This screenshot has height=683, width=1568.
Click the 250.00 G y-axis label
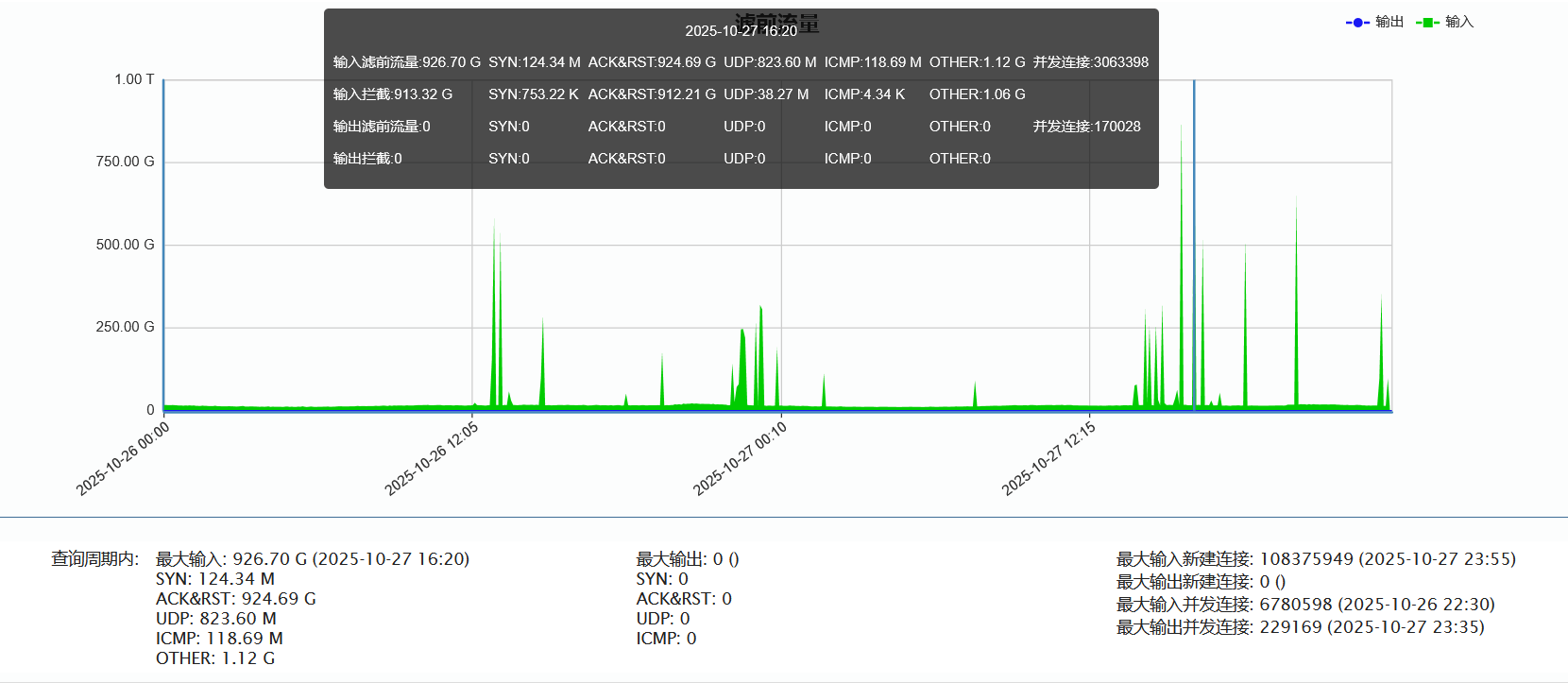tap(125, 327)
